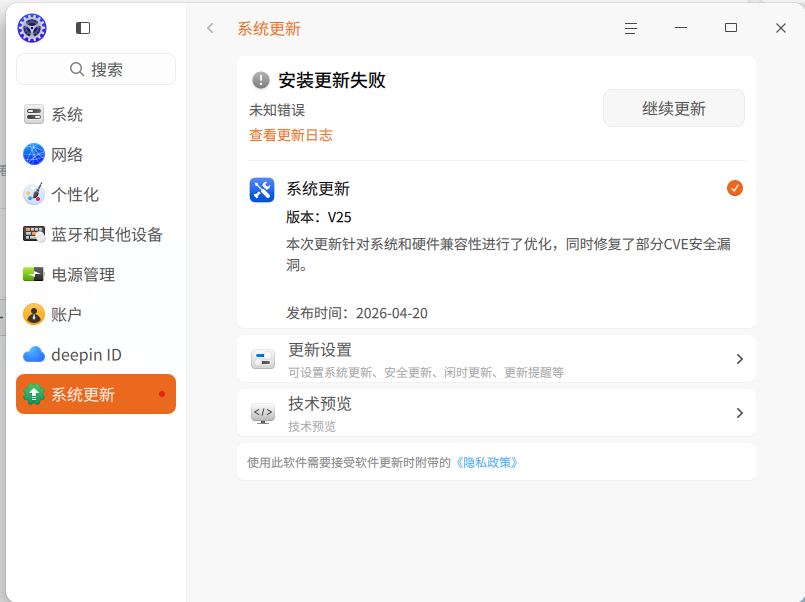Screen dimensions: 805x602
Task: Click the back navigation arrow
Action: click(210, 28)
